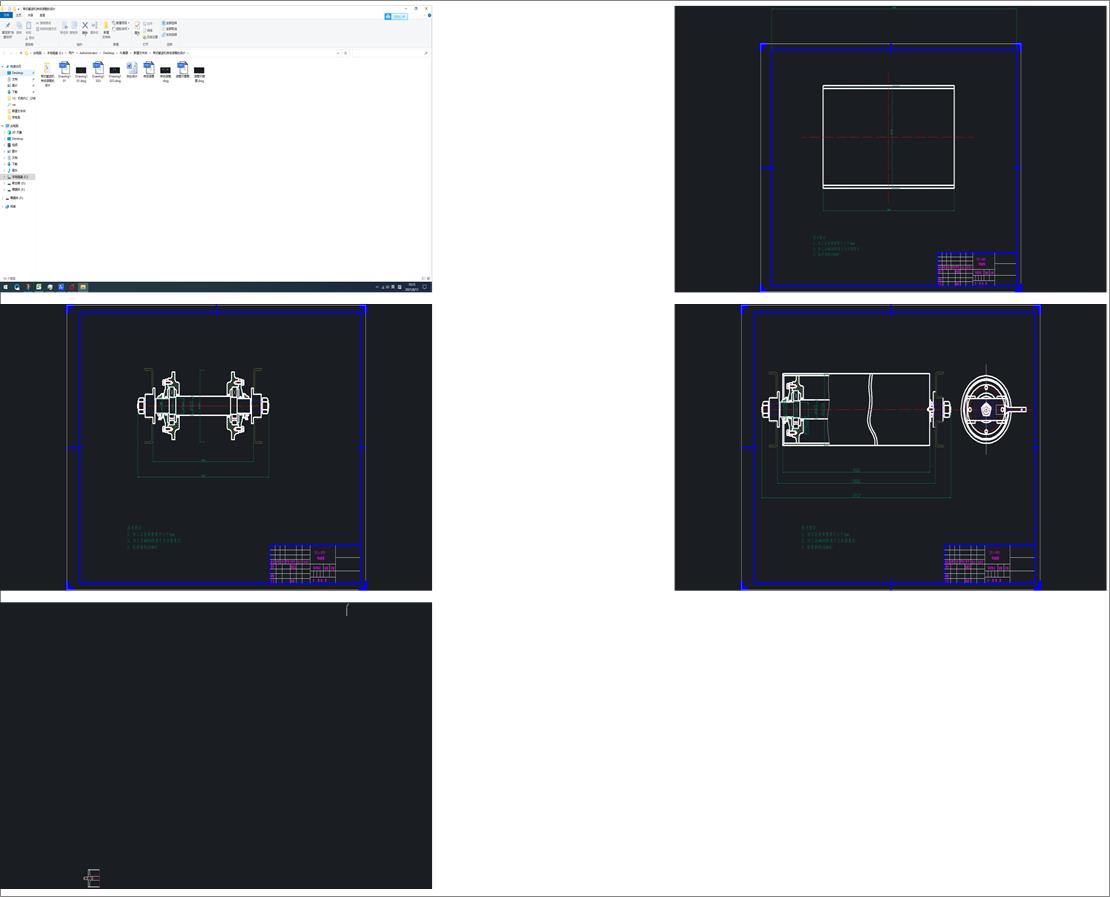Click the Delete X icon in Explorer ribbon
Viewport: 1110px width, 897px height.
pos(85,25)
